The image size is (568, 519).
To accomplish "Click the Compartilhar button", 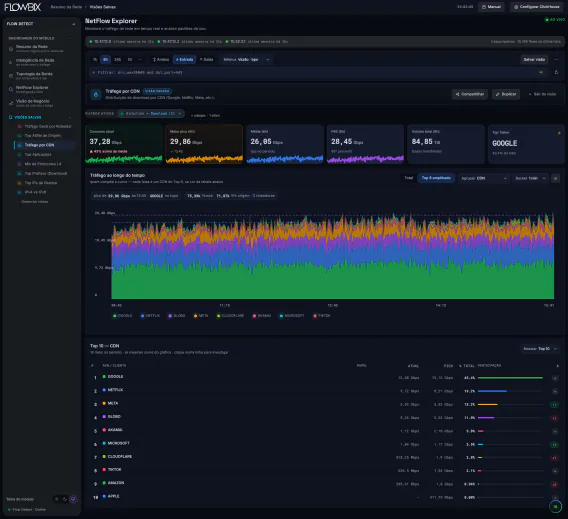I will [x=469, y=94].
